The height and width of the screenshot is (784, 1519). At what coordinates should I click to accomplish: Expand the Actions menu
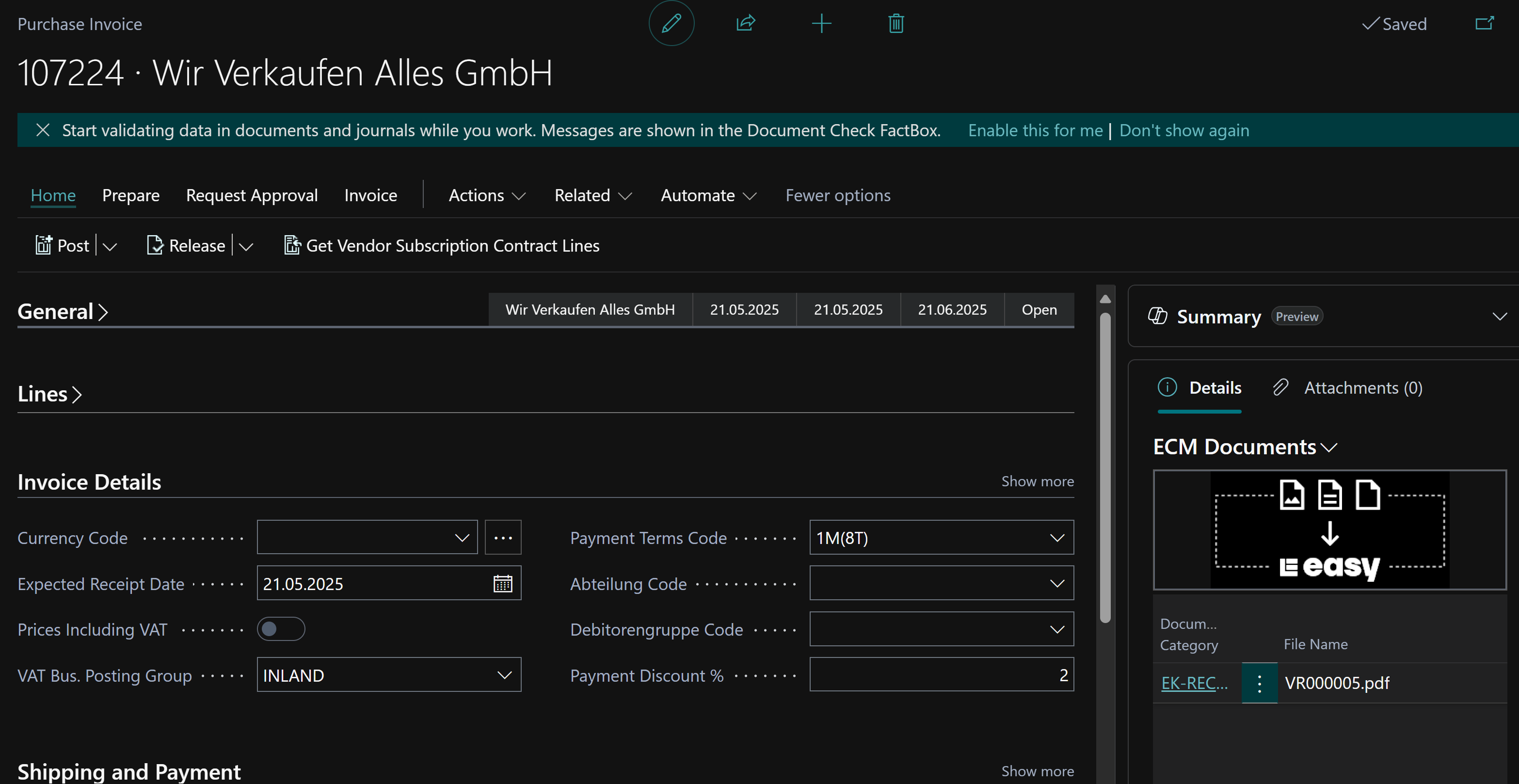[486, 196]
